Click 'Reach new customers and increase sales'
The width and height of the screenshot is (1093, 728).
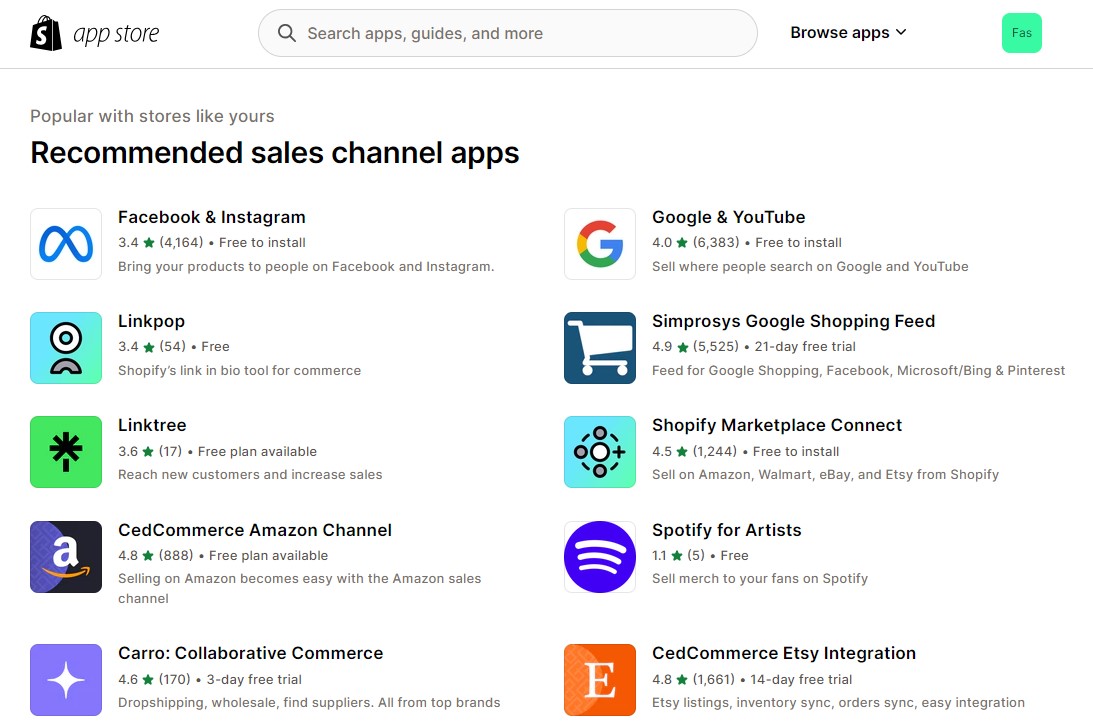[x=250, y=474]
